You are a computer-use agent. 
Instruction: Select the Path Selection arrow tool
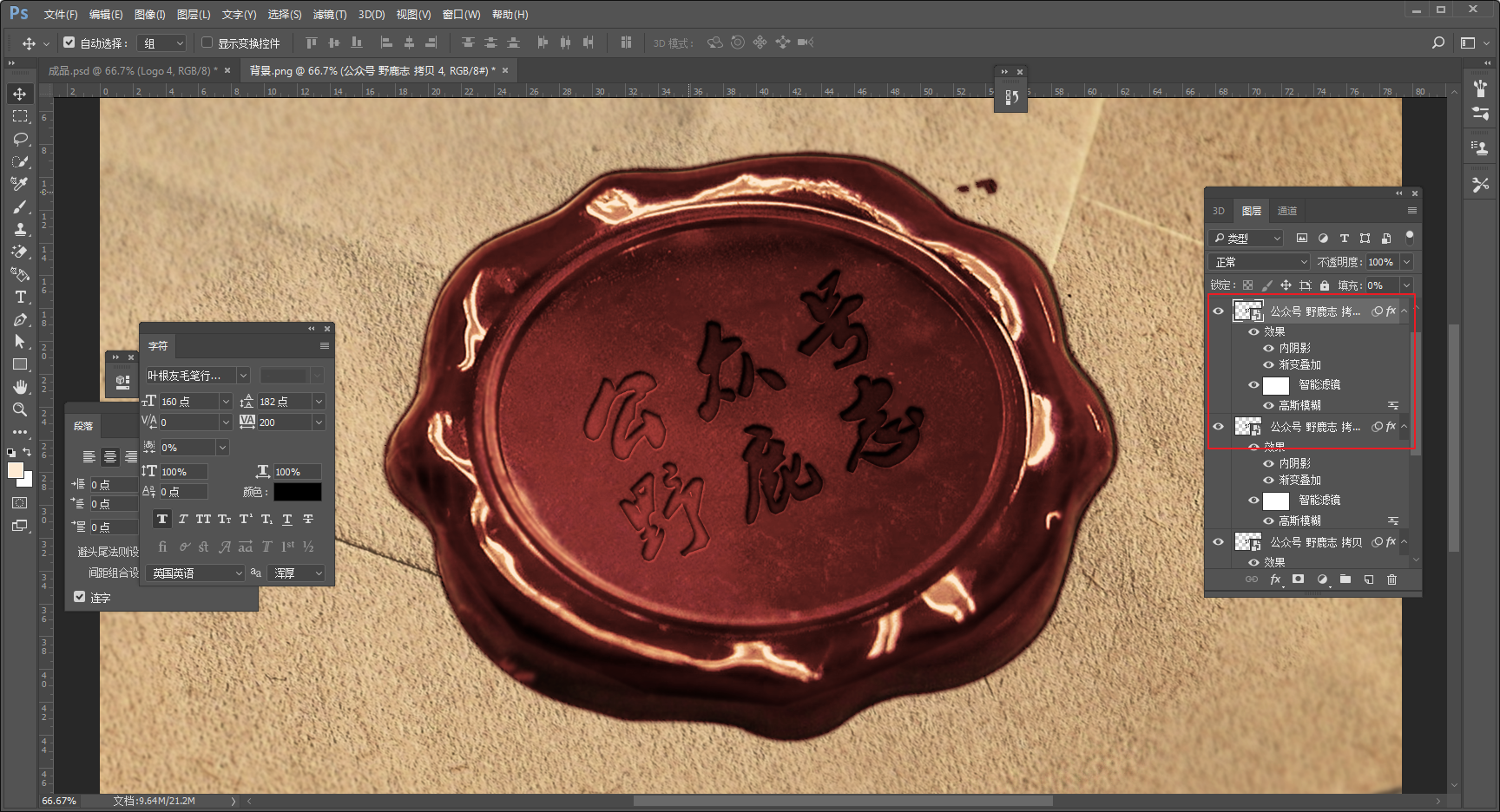coord(20,342)
